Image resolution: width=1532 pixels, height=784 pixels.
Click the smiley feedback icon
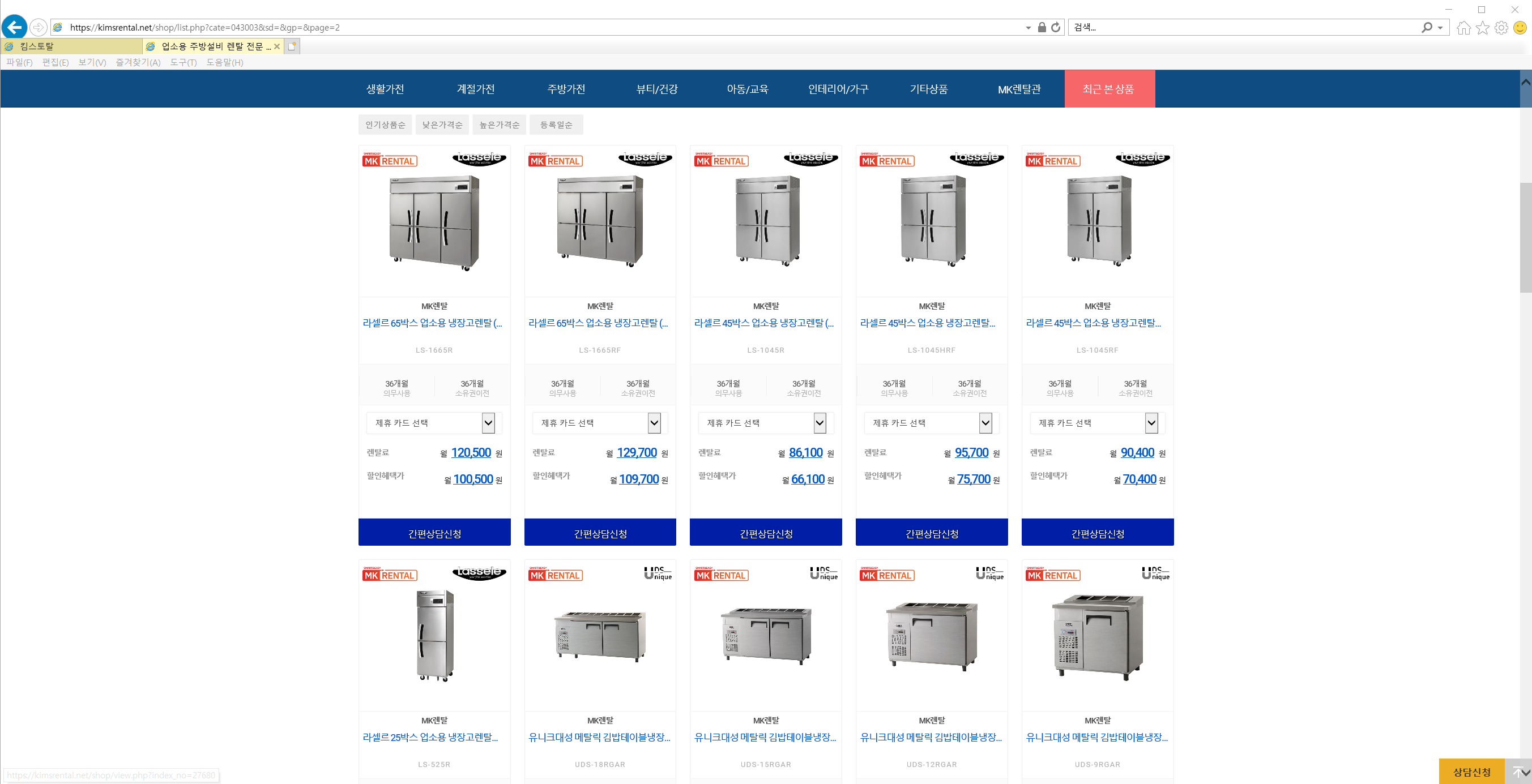tap(1520, 28)
